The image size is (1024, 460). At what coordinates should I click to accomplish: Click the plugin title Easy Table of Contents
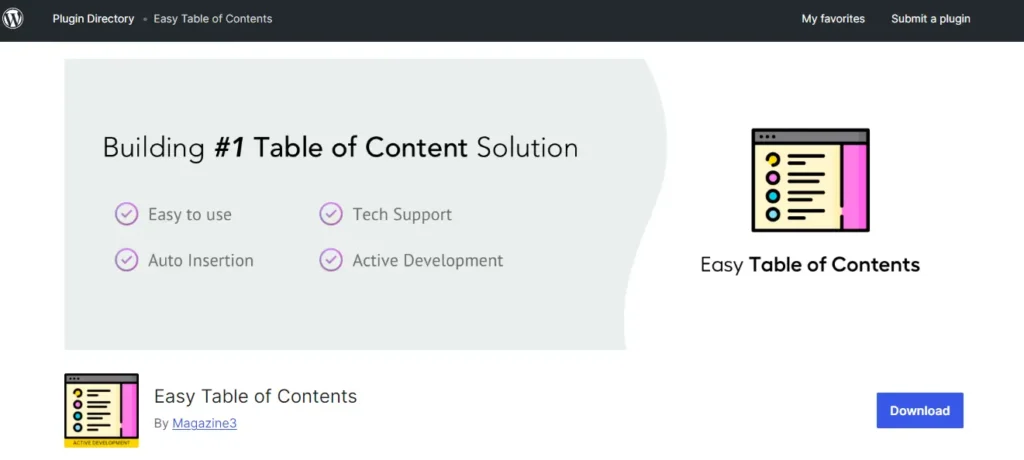click(255, 396)
